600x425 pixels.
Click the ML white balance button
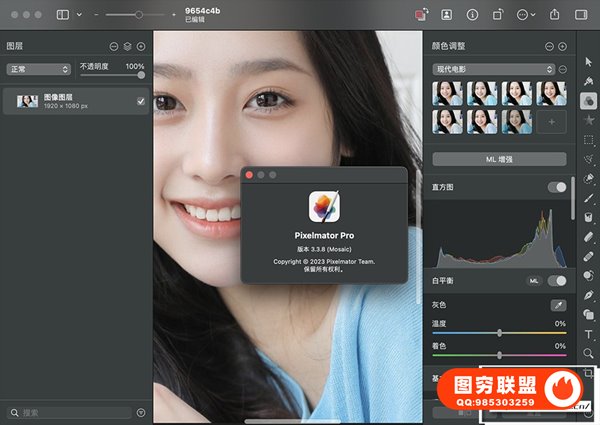(534, 281)
